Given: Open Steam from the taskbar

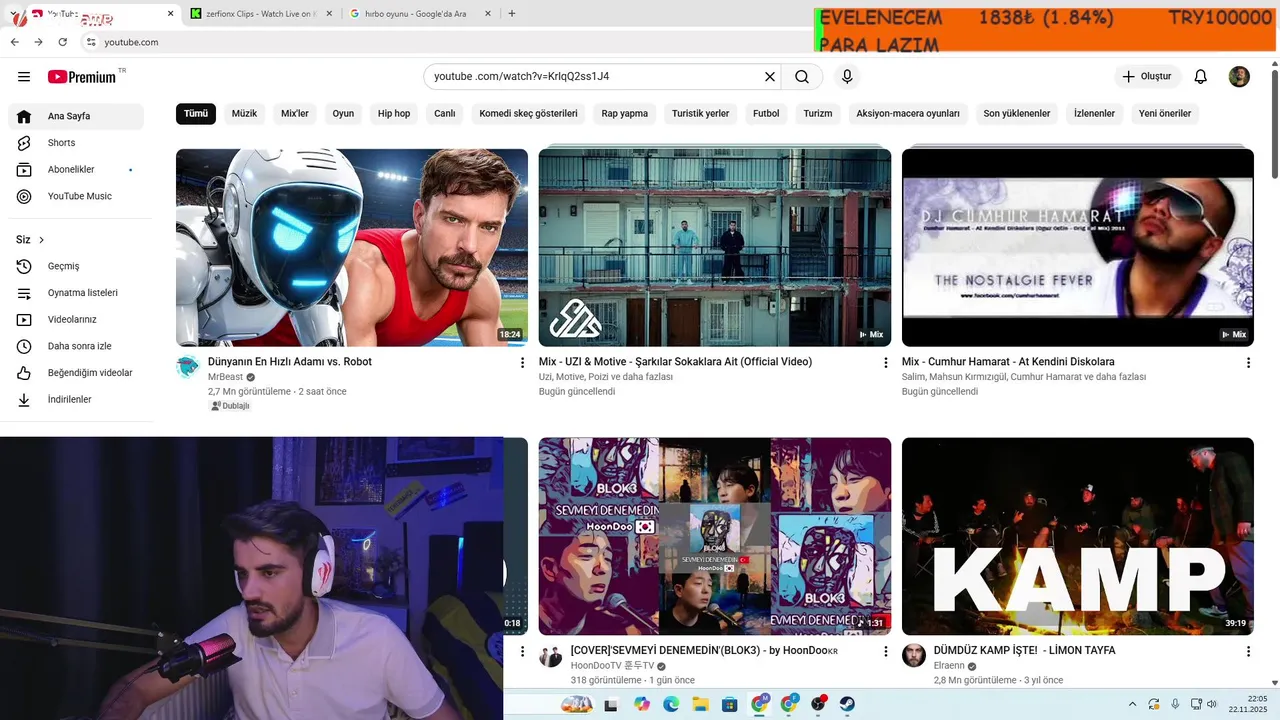Looking at the screenshot, I should 846,704.
